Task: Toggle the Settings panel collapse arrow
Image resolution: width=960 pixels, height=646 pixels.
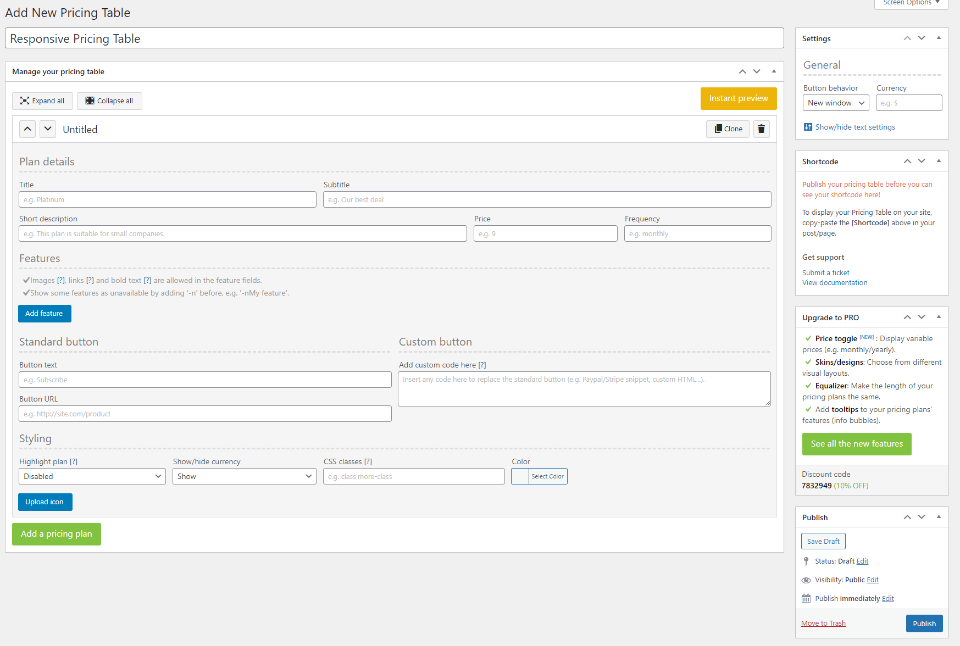Action: pyautogui.click(x=939, y=38)
